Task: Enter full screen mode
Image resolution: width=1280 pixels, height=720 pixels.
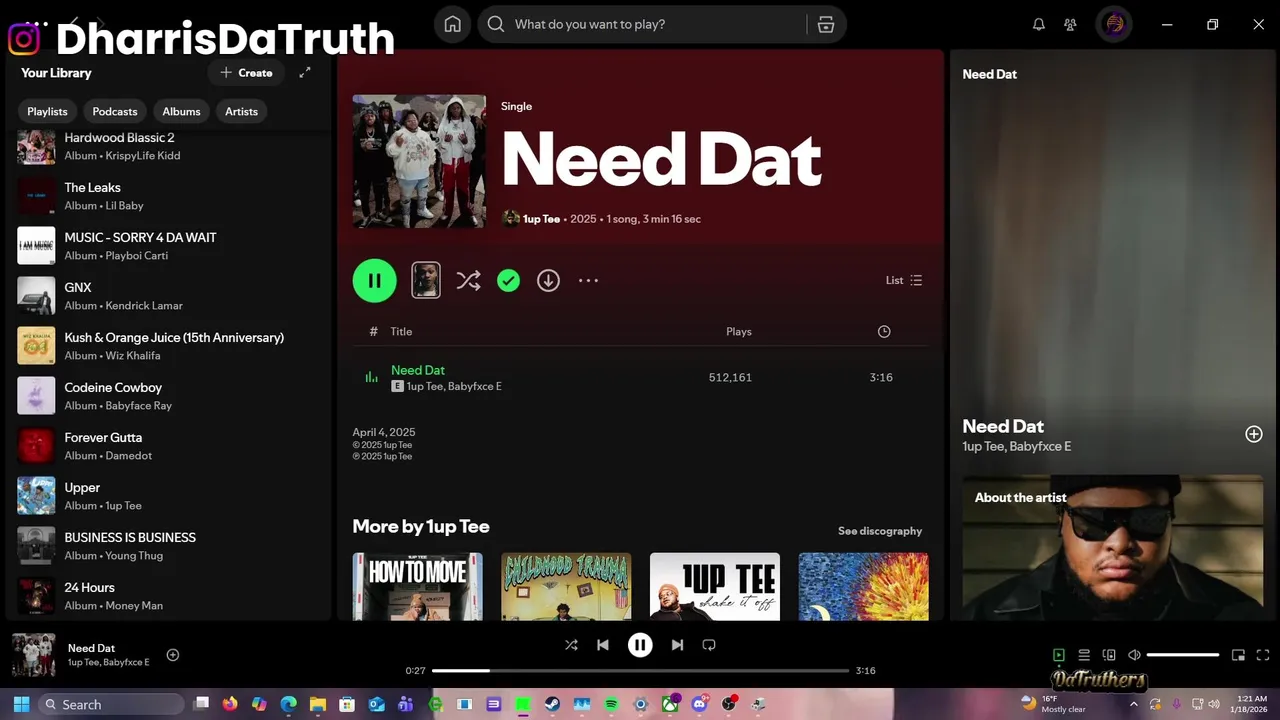Action: pos(1263,655)
